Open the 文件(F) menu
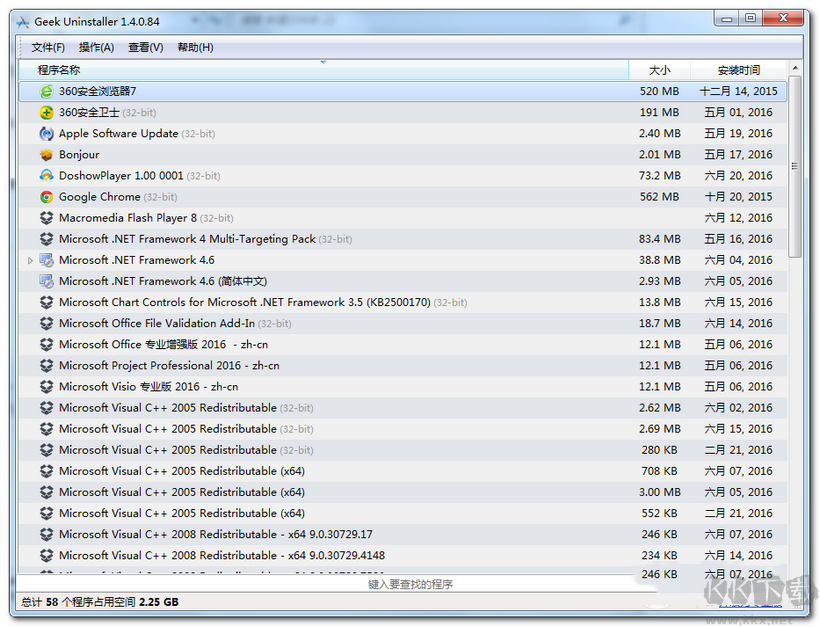The width and height of the screenshot is (820, 627). (47, 46)
